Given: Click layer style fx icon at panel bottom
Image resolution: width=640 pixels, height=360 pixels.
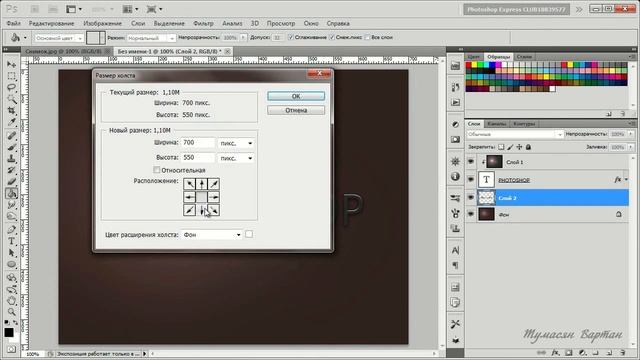Looking at the screenshot, I should [555, 353].
